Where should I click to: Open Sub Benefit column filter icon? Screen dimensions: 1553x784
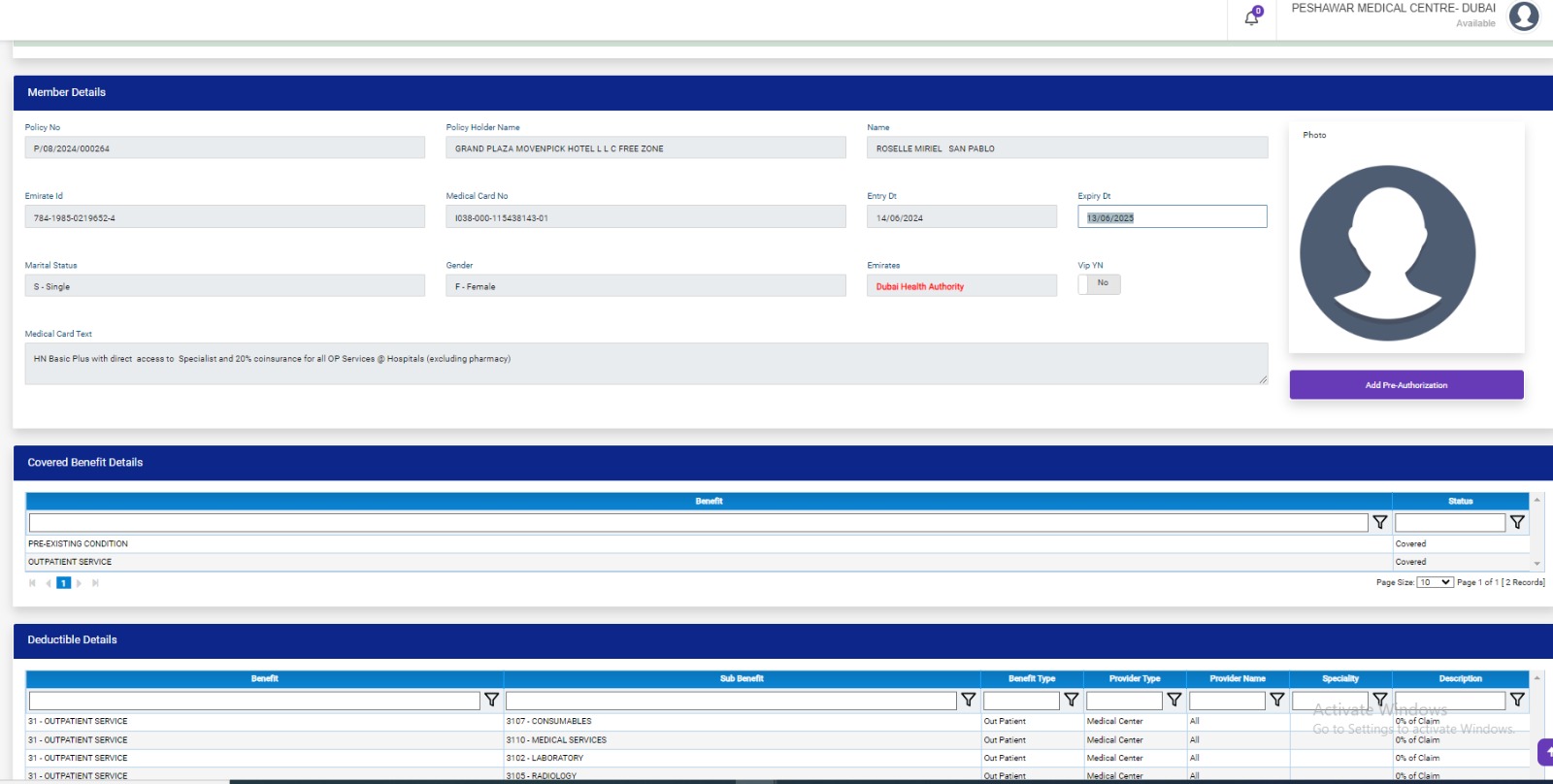(x=968, y=700)
